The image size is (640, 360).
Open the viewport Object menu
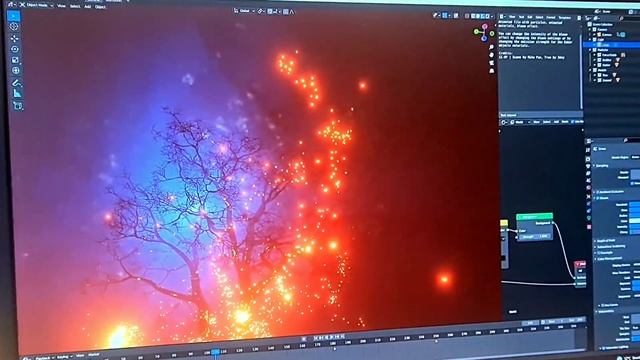pyautogui.click(x=100, y=7)
